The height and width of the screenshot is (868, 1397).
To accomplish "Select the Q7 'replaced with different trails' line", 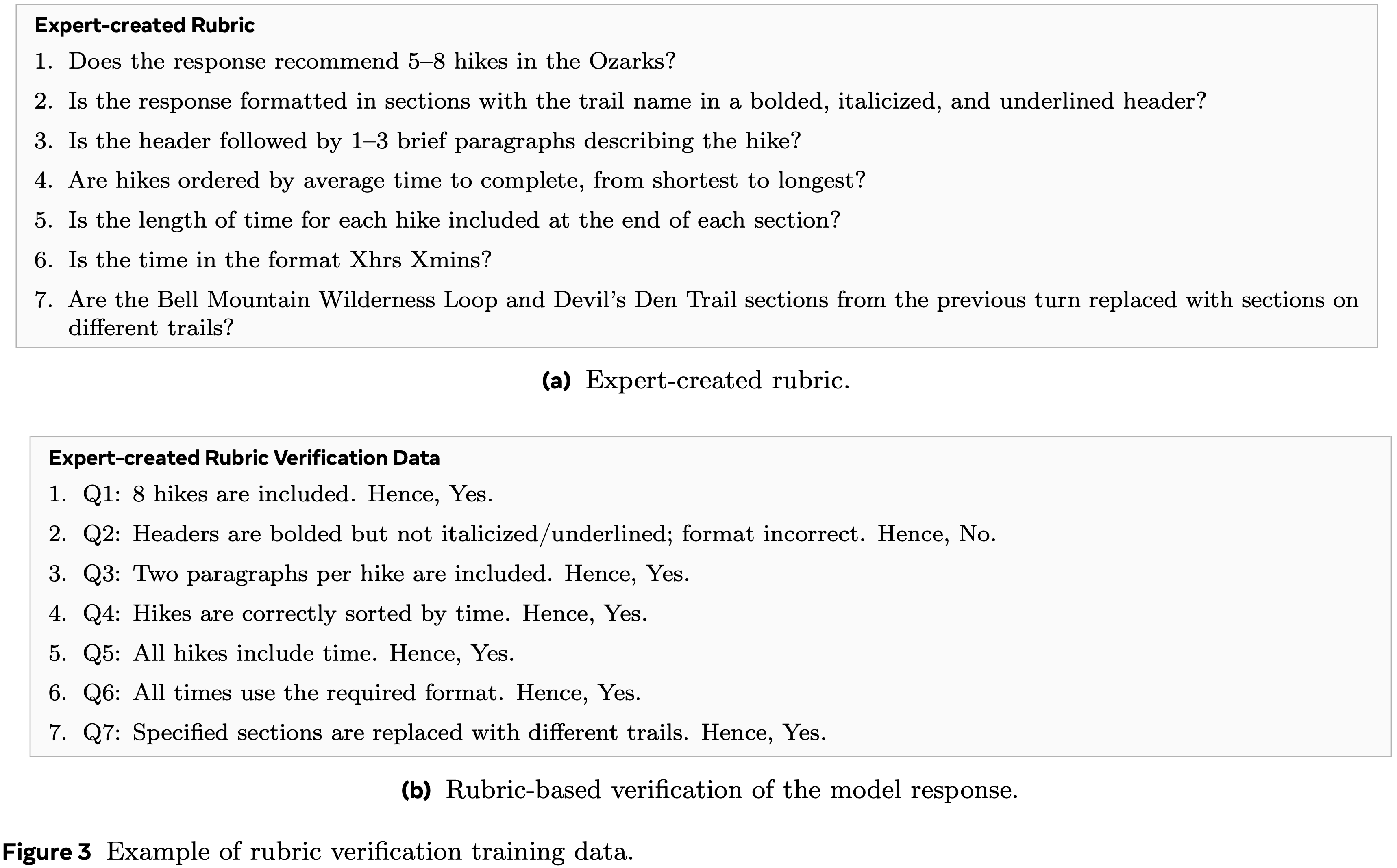I will [479, 733].
